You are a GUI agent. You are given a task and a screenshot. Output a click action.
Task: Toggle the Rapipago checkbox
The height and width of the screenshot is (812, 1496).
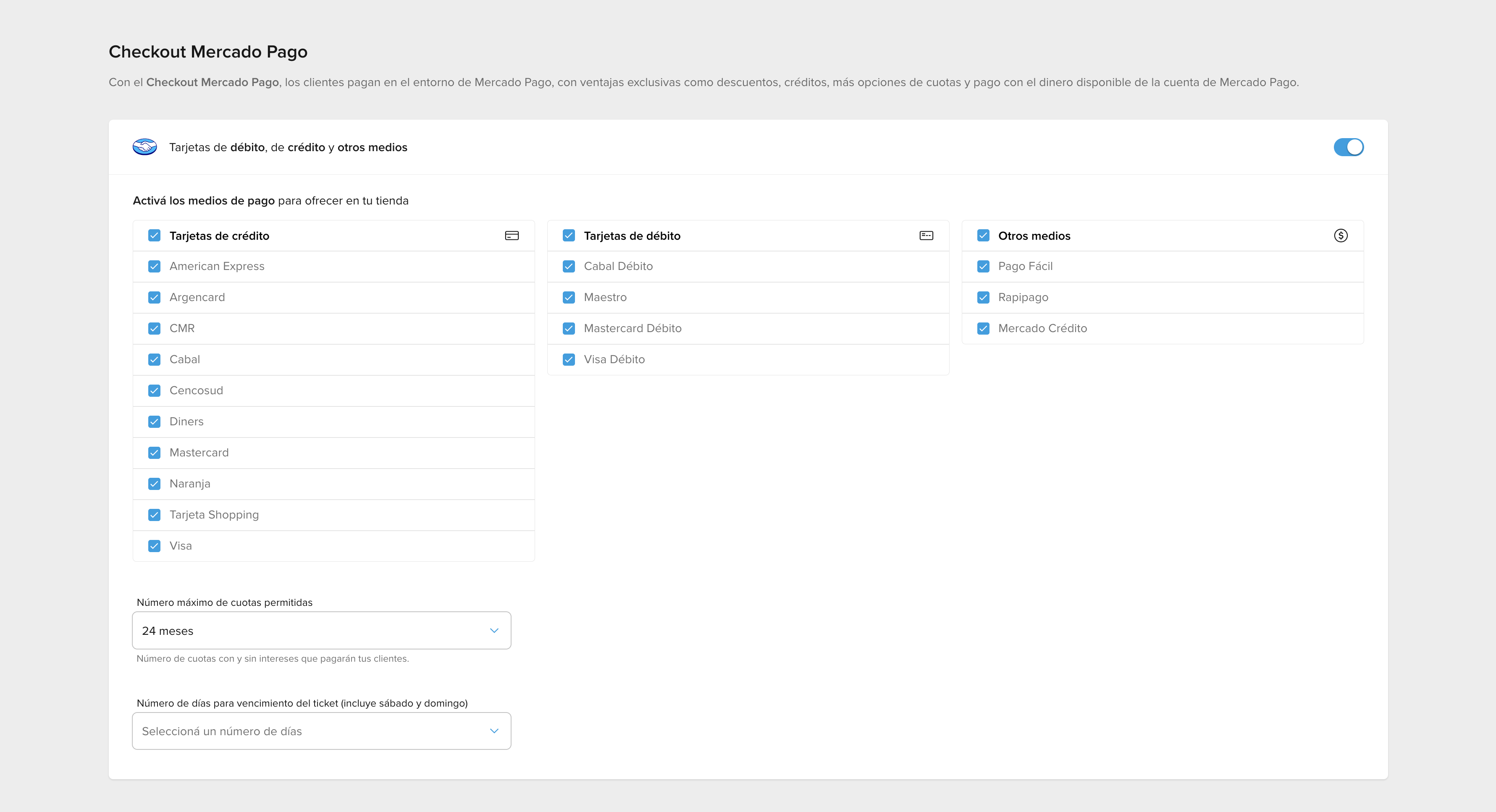[983, 298]
